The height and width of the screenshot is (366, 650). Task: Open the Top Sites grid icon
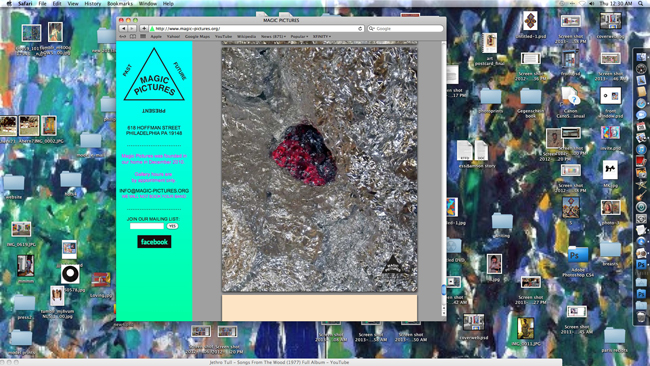(143, 36)
